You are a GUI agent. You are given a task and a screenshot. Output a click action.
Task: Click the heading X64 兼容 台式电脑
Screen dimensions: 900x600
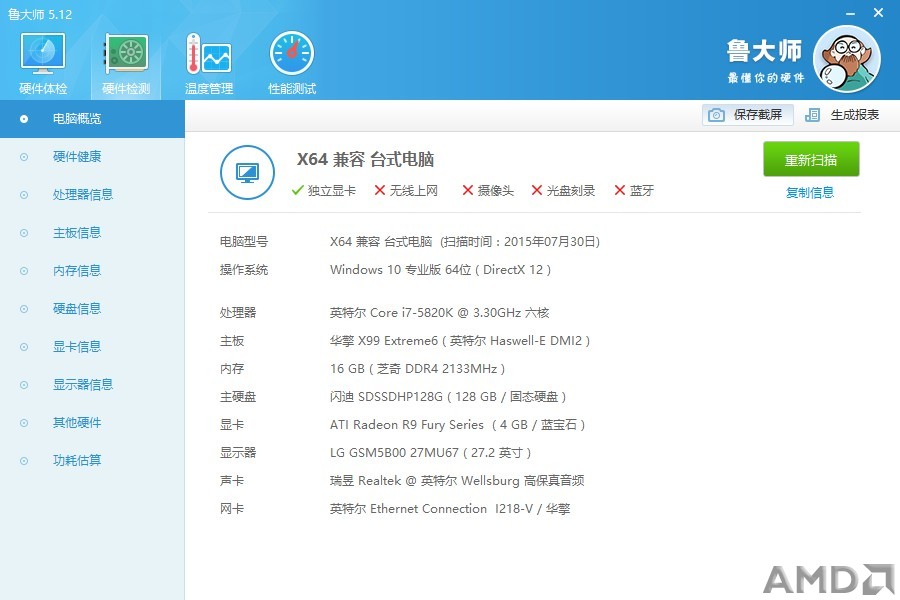[x=365, y=159]
